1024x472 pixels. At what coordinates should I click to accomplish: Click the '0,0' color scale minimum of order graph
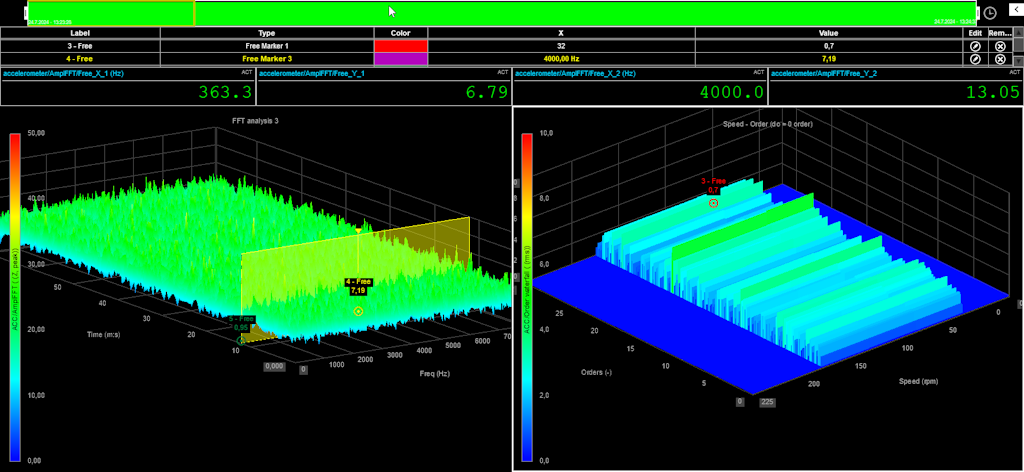[544, 460]
